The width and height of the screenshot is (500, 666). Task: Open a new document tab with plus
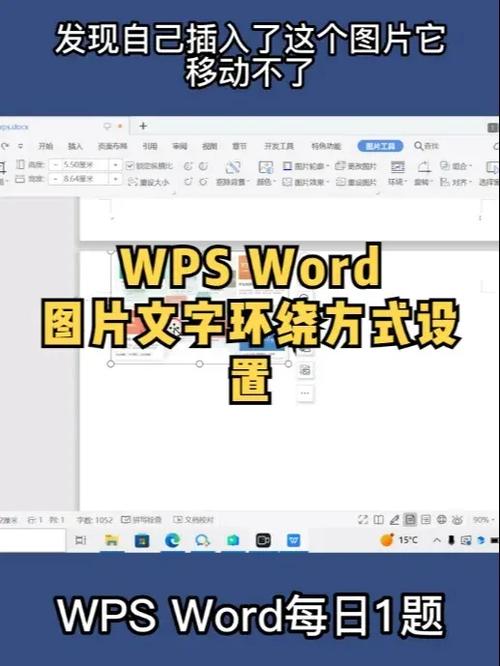(143, 126)
